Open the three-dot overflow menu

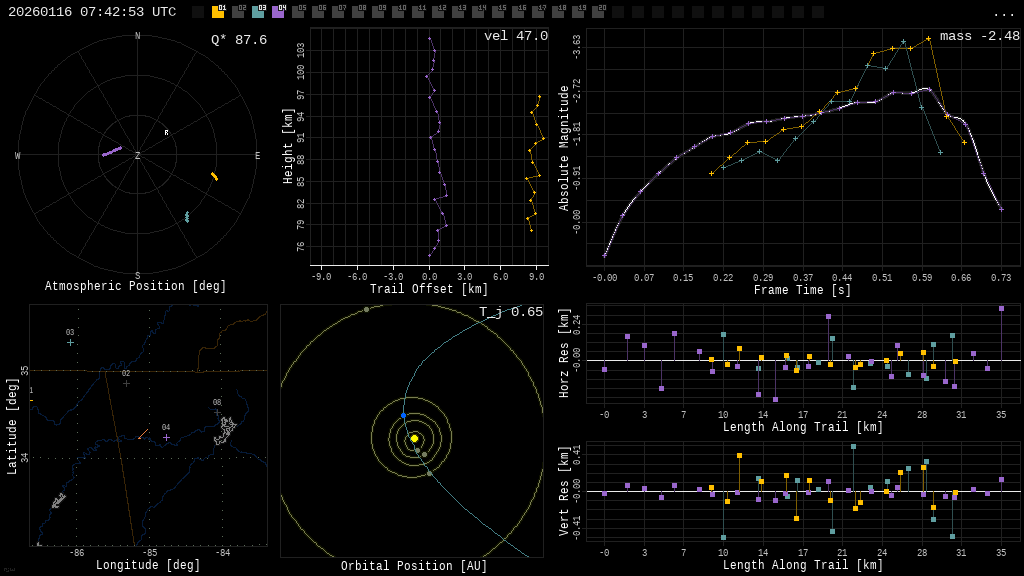click(x=1003, y=13)
